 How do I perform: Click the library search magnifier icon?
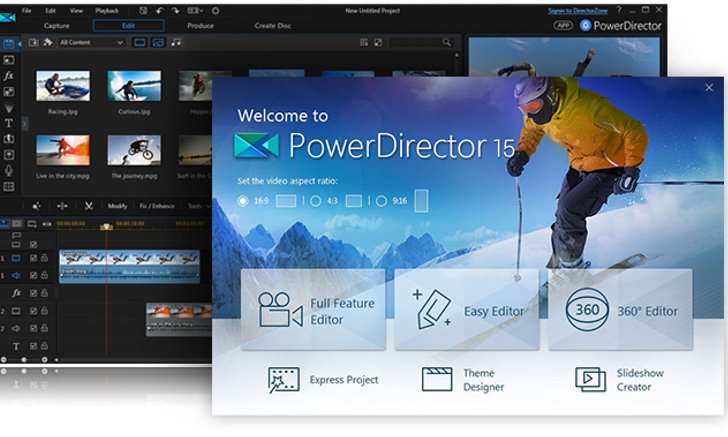[x=446, y=42]
